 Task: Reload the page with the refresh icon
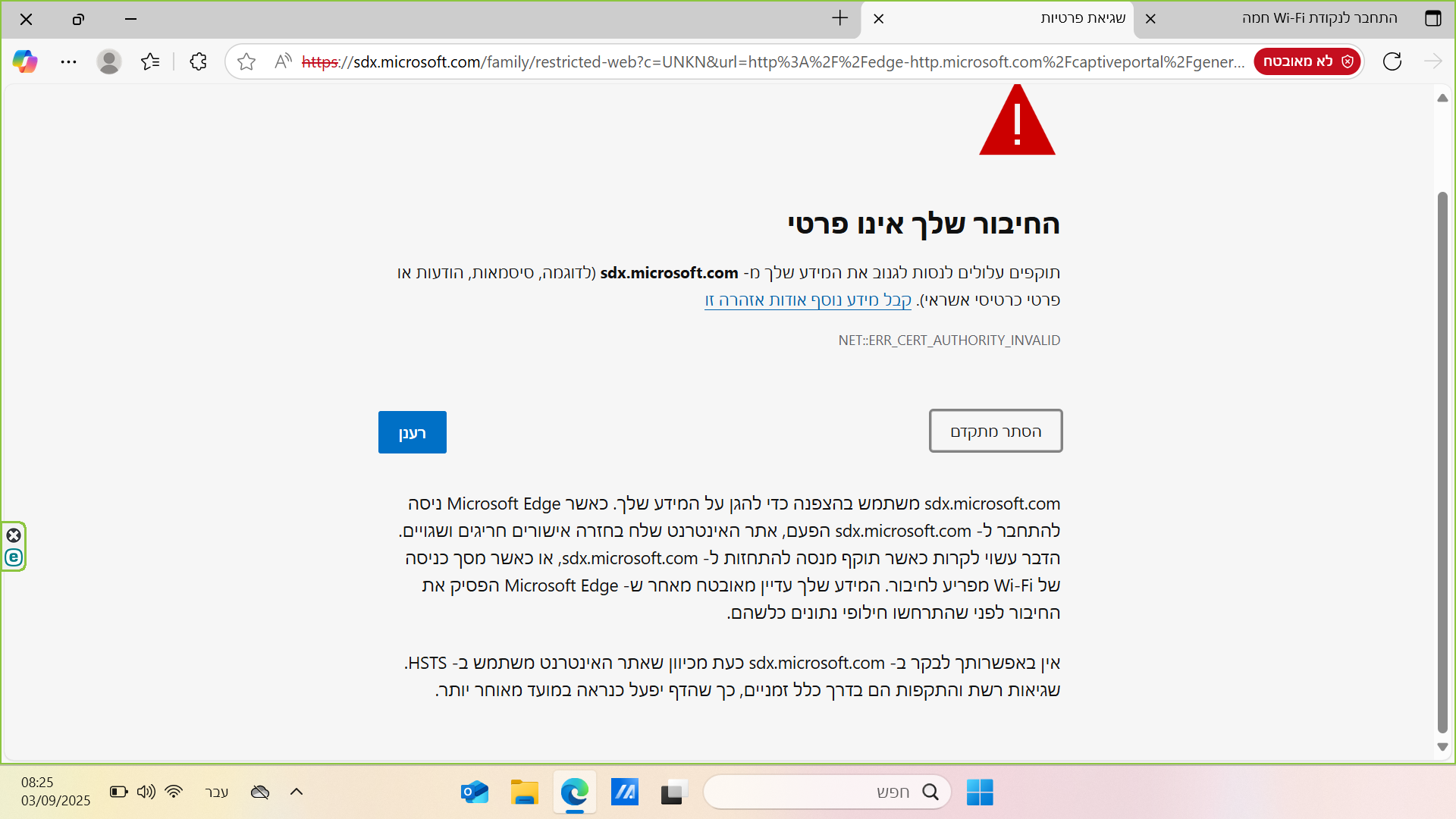coord(1392,61)
